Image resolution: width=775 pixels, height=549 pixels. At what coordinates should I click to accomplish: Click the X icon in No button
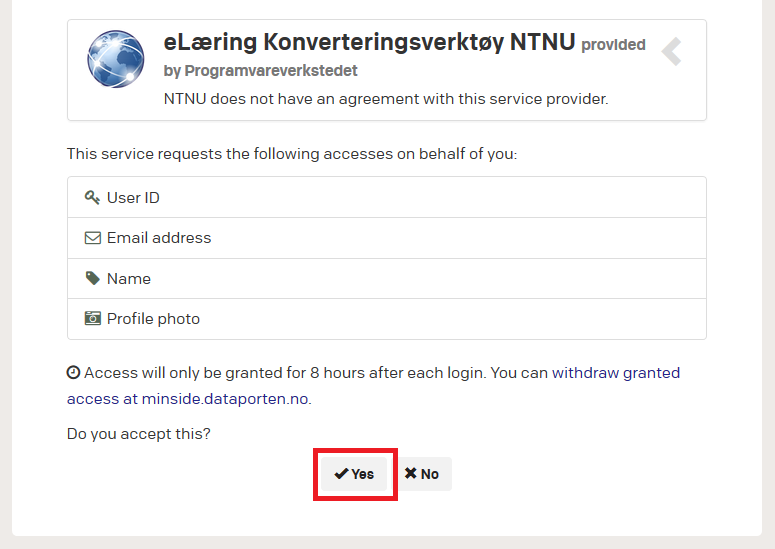pos(410,473)
